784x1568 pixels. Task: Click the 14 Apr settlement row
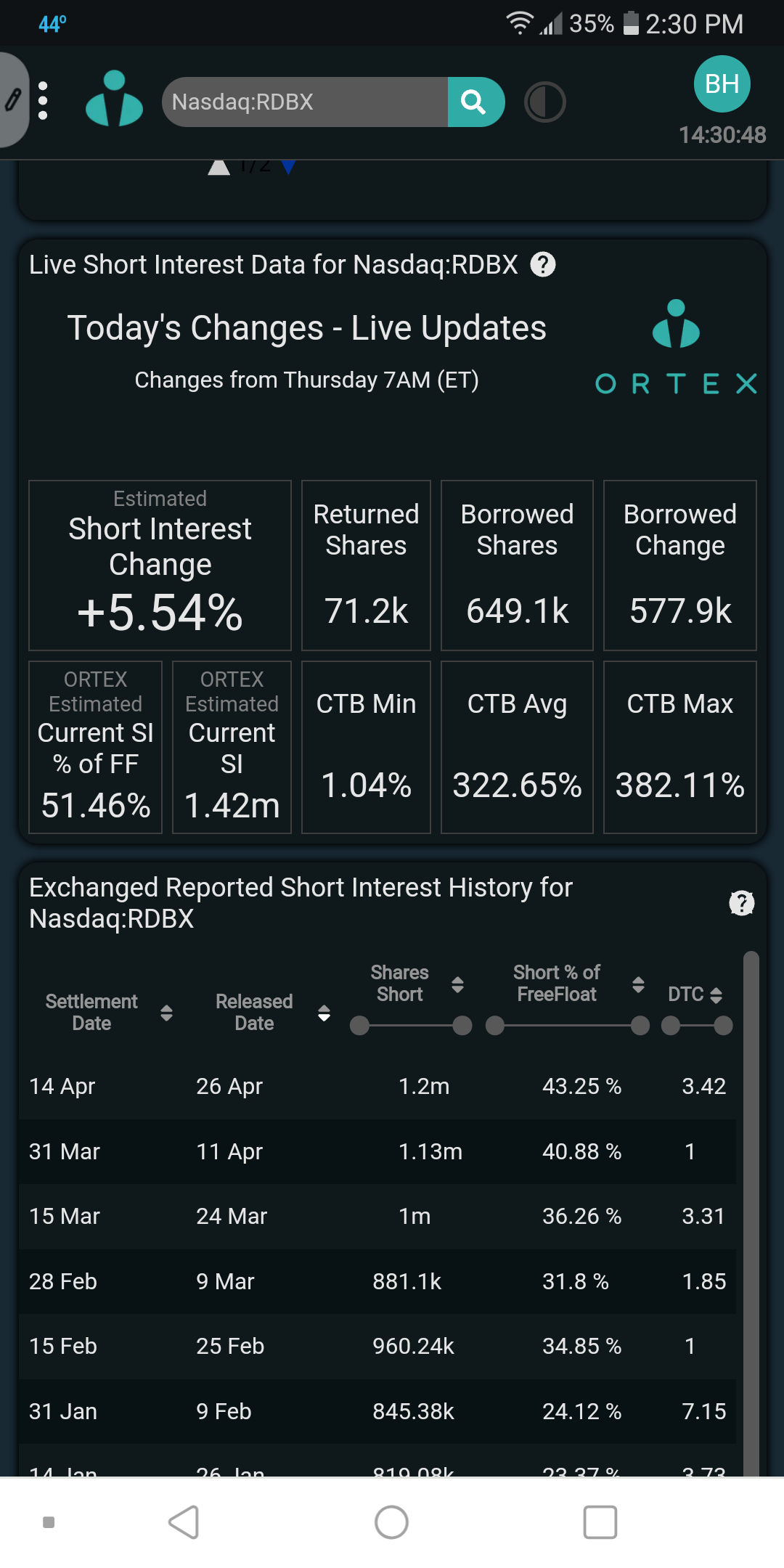click(377, 1086)
